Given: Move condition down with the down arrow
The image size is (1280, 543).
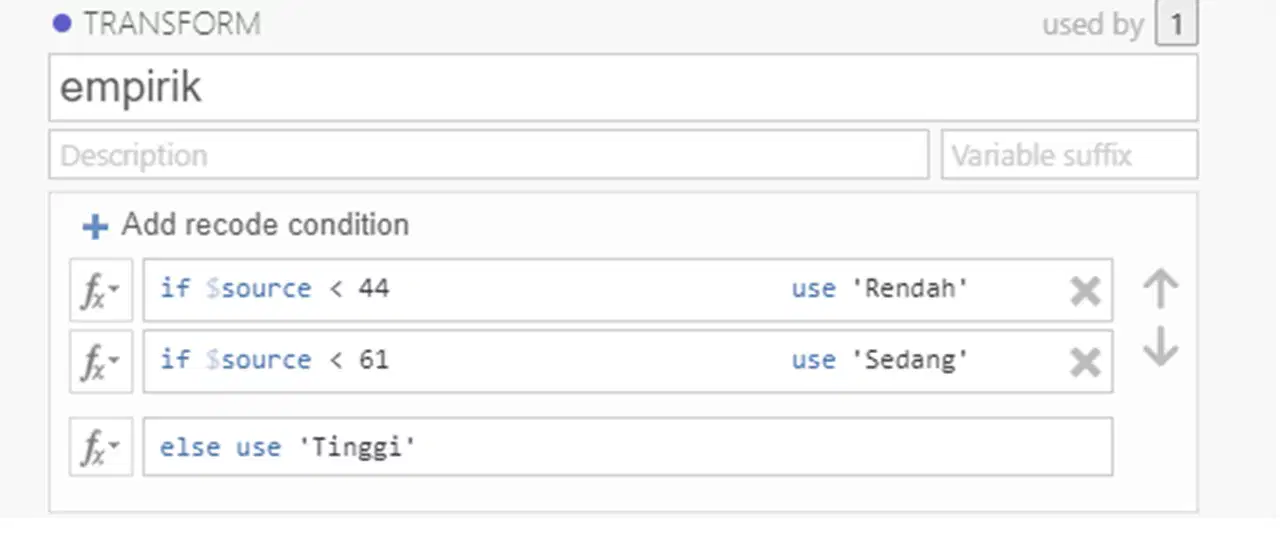Looking at the screenshot, I should tap(1160, 347).
